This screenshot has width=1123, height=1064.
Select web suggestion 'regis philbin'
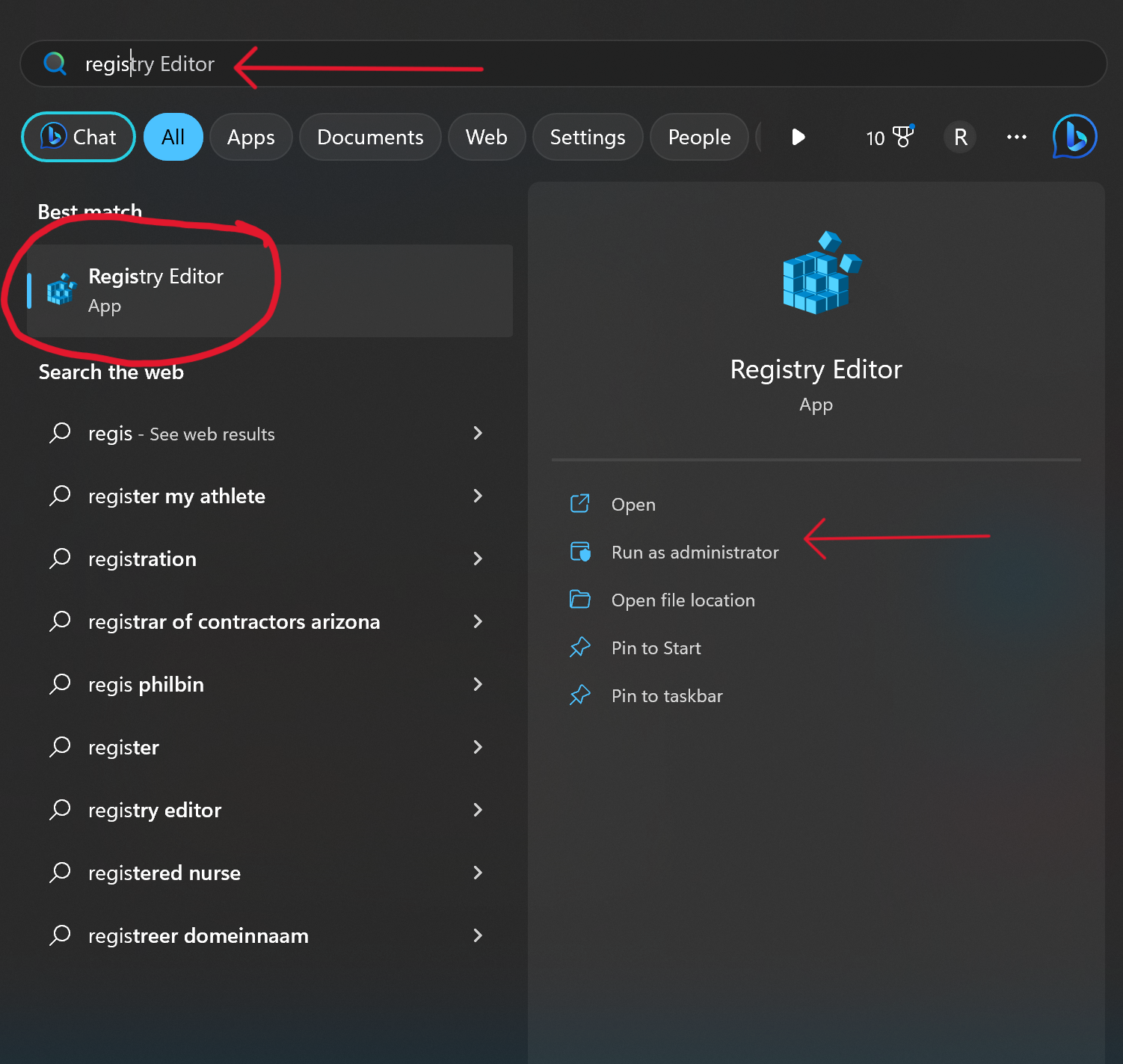pos(270,685)
